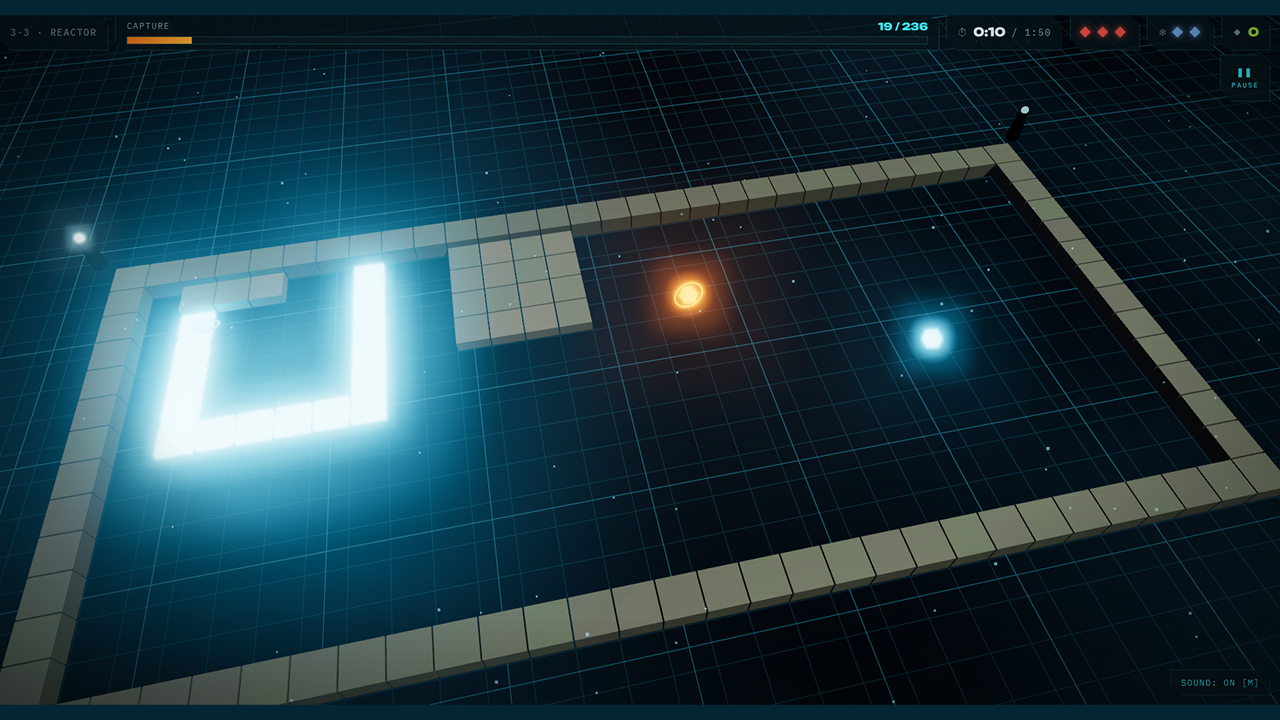
Task: Toggle sound using the Sound: On [M] indicator
Action: click(x=1220, y=683)
